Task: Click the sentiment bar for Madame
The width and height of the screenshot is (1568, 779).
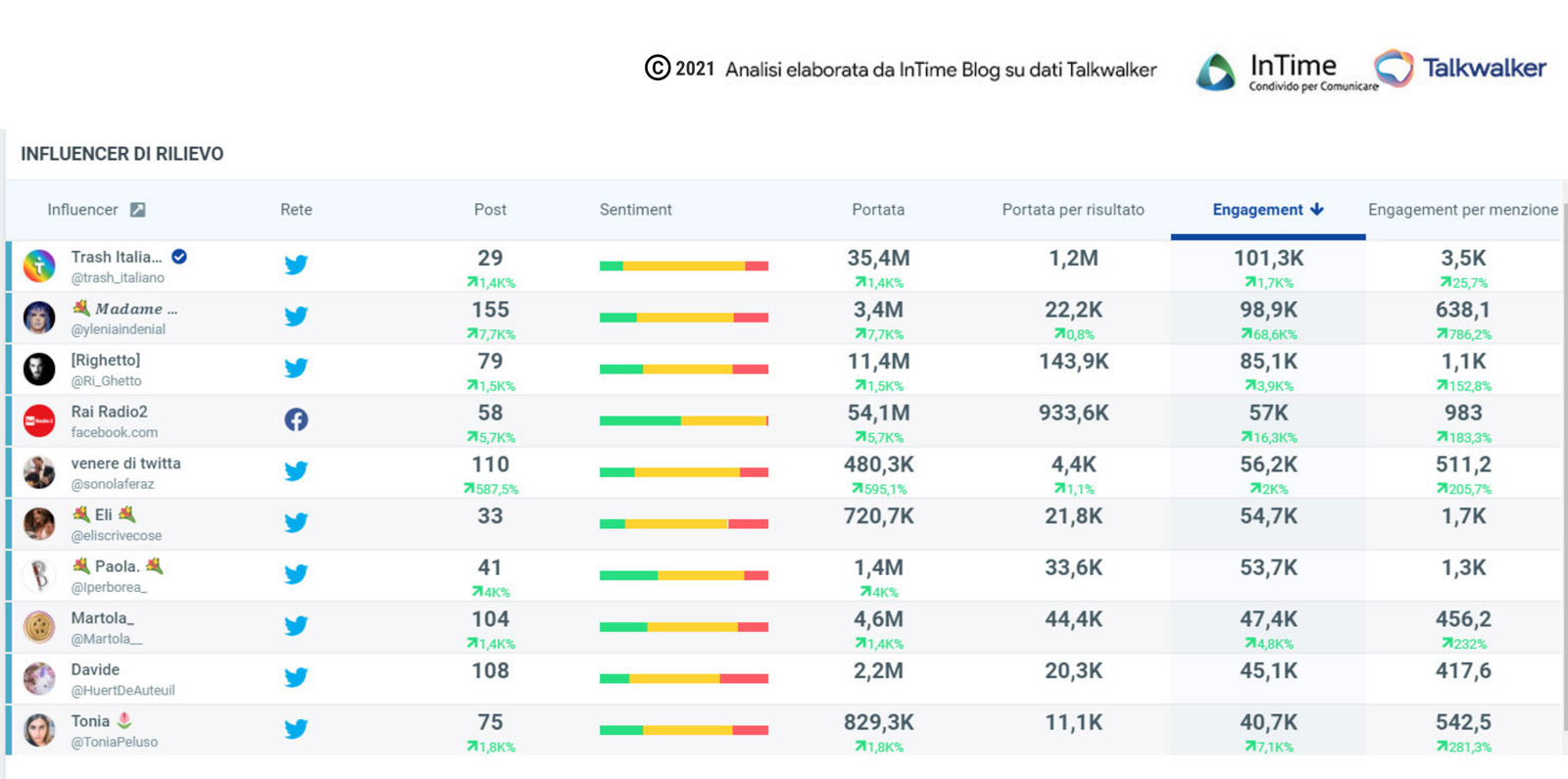Action: point(684,317)
